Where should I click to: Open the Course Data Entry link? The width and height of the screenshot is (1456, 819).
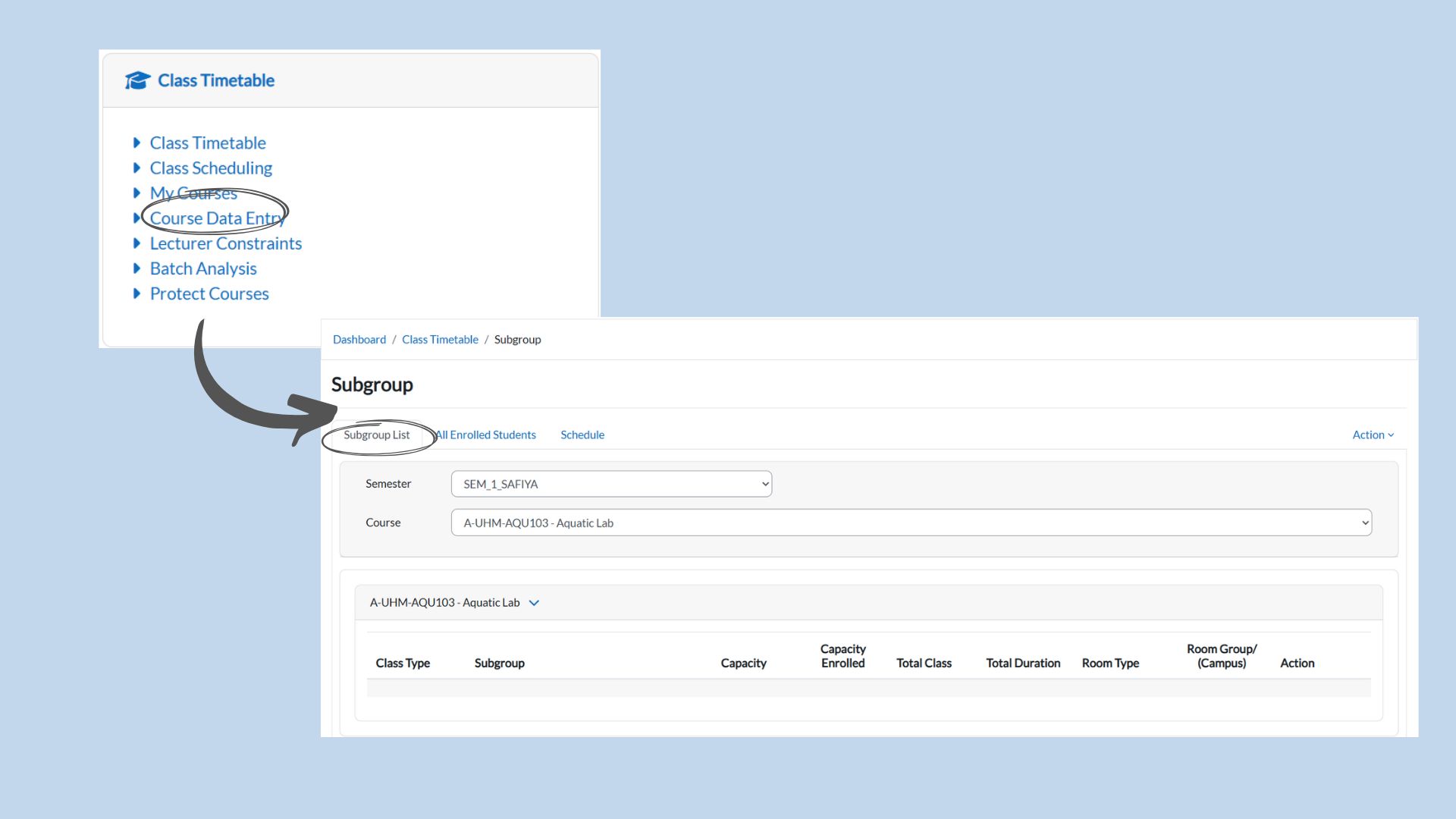coord(217,218)
